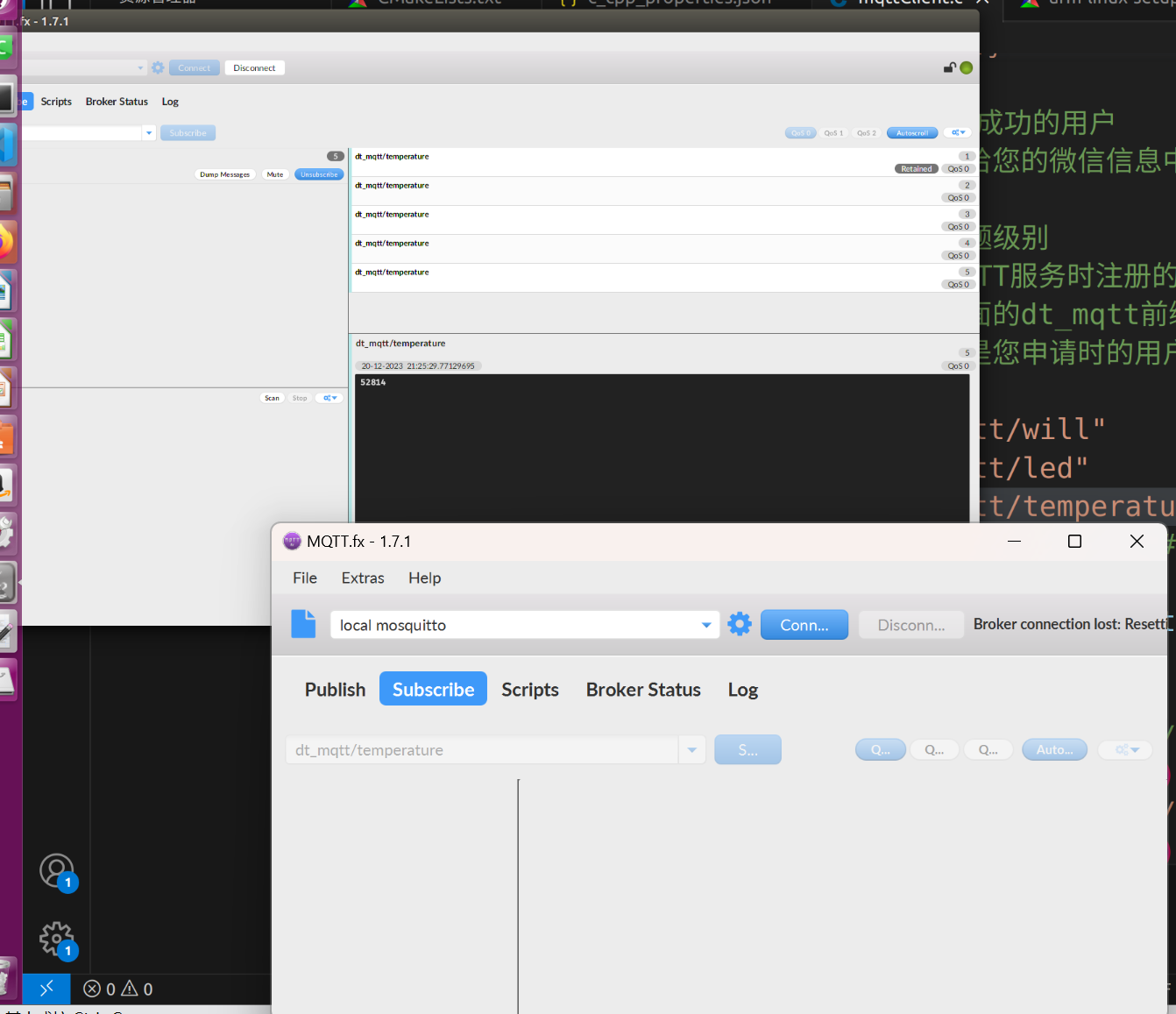Click the blue new-profile page icon in MQTT.fx
This screenshot has width=1176, height=1014.
point(303,624)
